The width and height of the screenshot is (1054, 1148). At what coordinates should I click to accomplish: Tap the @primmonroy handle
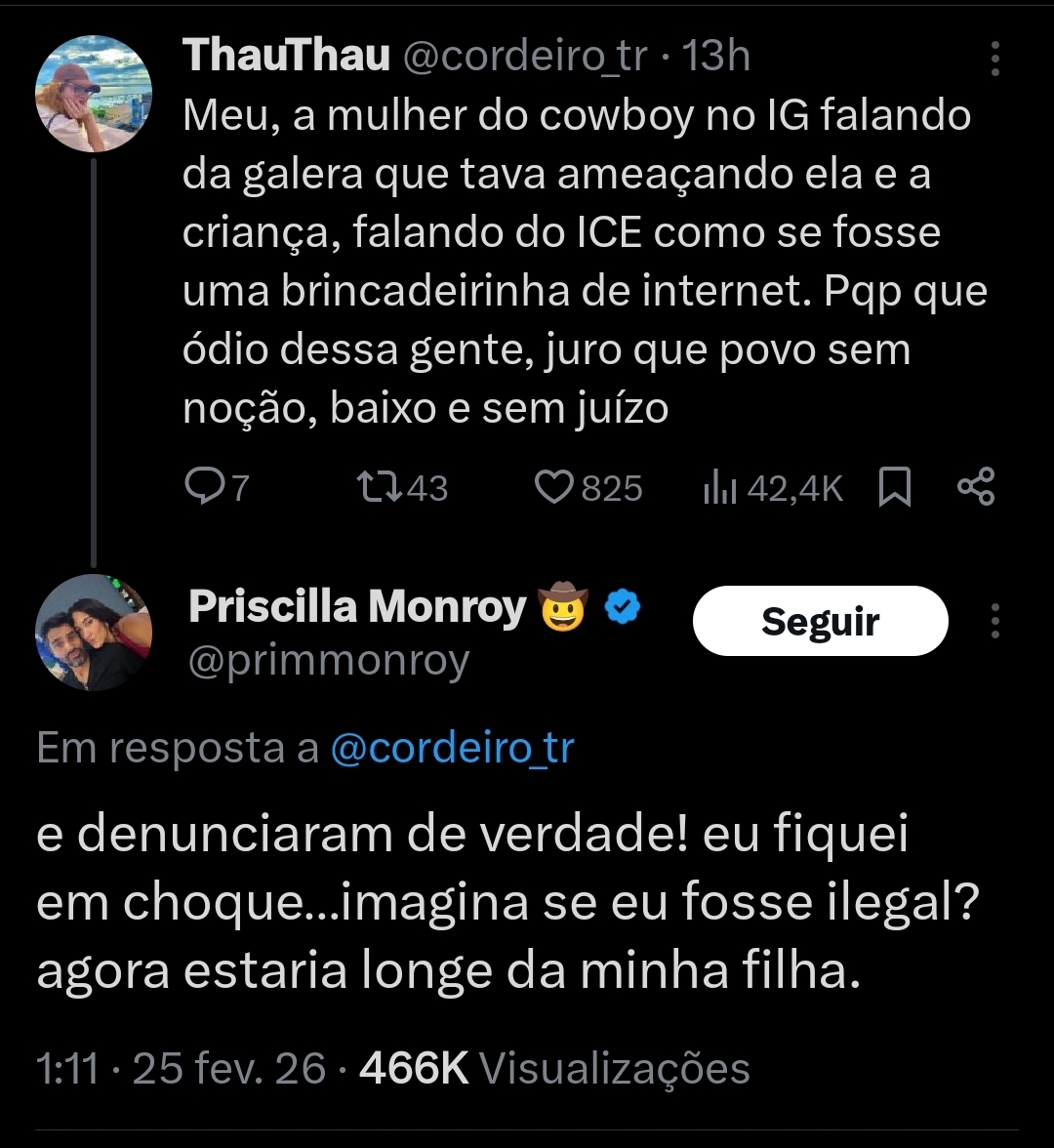tap(328, 661)
